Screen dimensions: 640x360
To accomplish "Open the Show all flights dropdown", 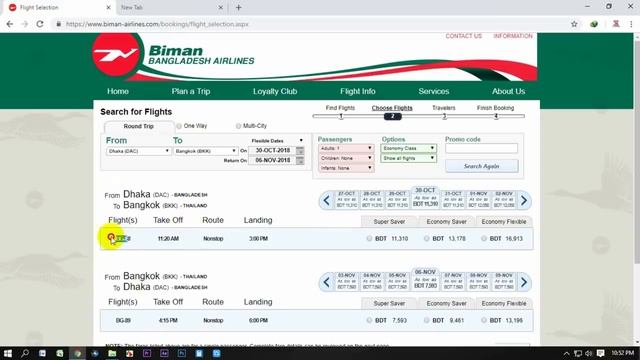I will coord(408,158).
